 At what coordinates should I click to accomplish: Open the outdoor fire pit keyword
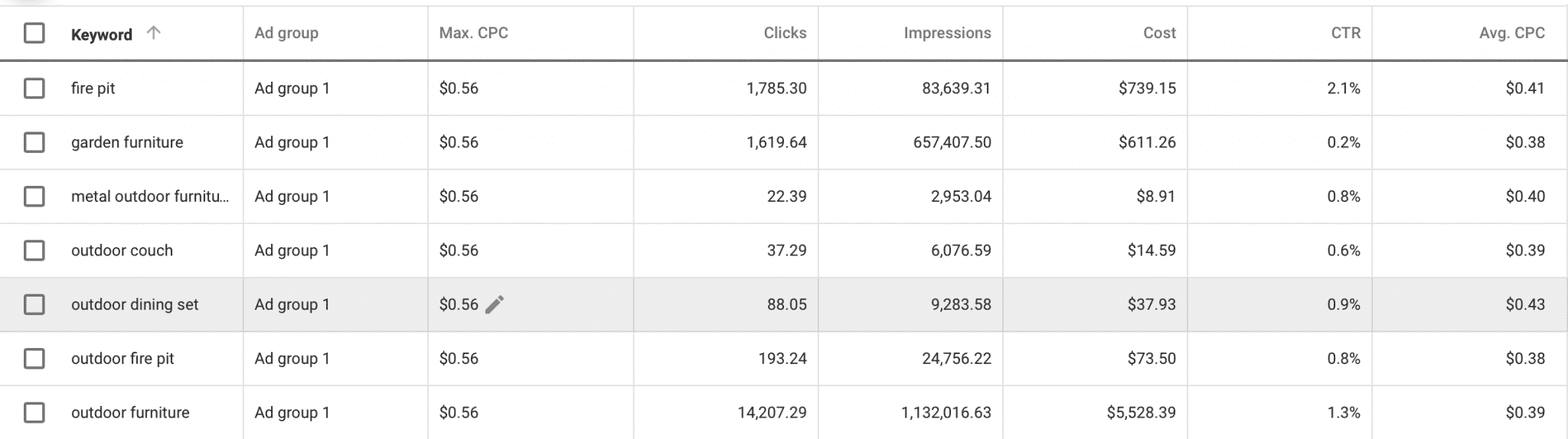[x=122, y=359]
